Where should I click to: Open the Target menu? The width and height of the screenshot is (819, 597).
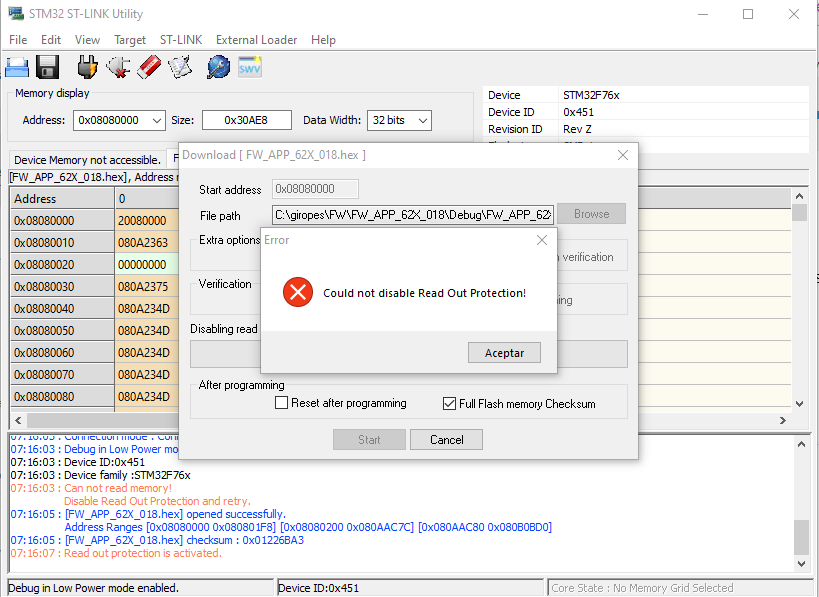(x=130, y=40)
